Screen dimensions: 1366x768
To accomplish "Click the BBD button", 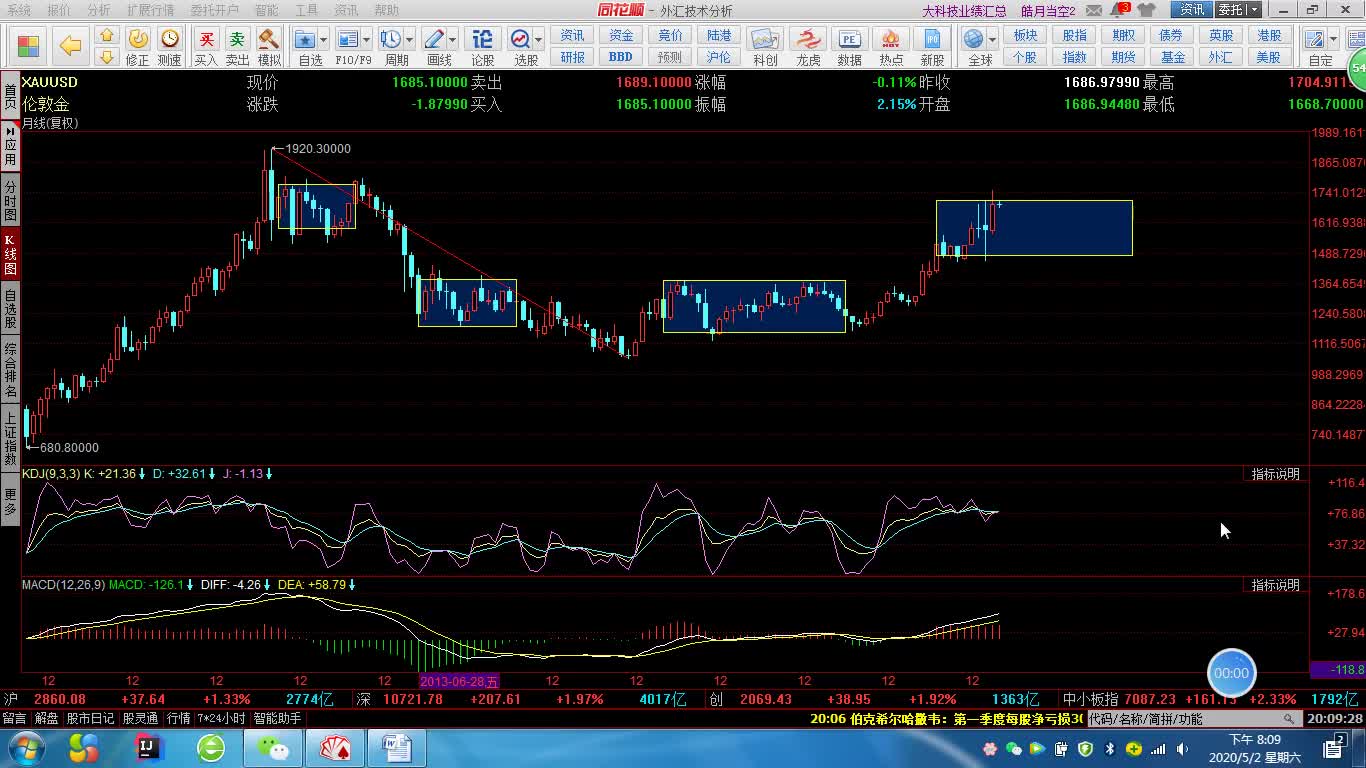I will click(x=621, y=57).
